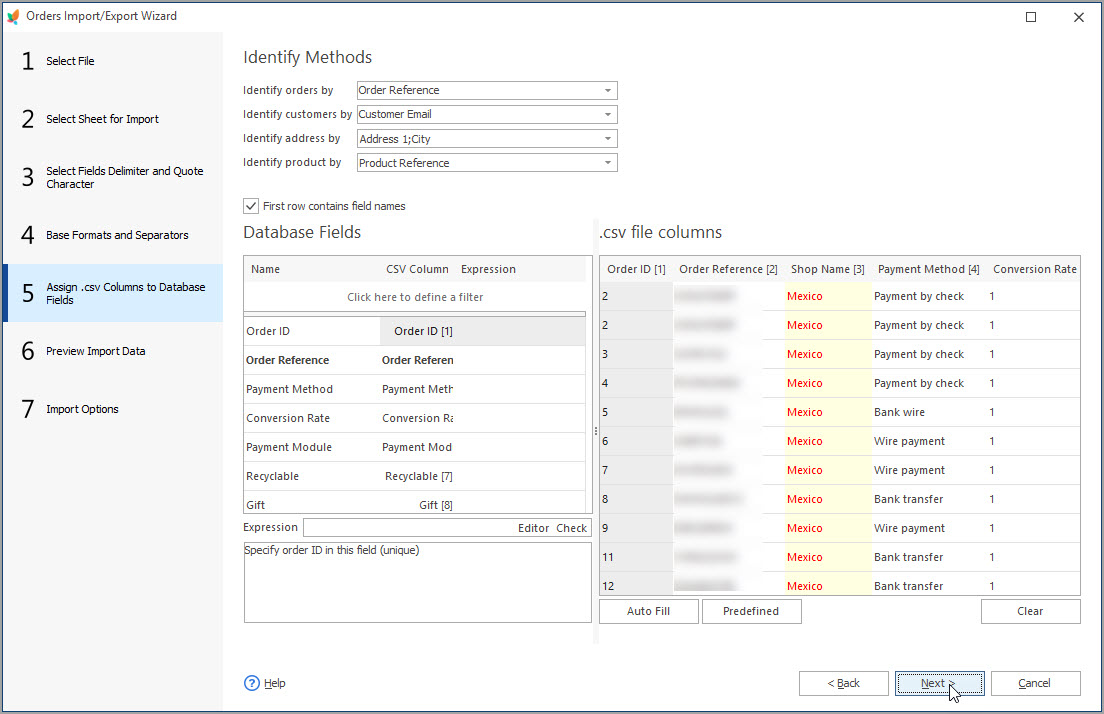1104x714 pixels.
Task: Click the Payment Method [4] csv column header
Action: point(928,269)
